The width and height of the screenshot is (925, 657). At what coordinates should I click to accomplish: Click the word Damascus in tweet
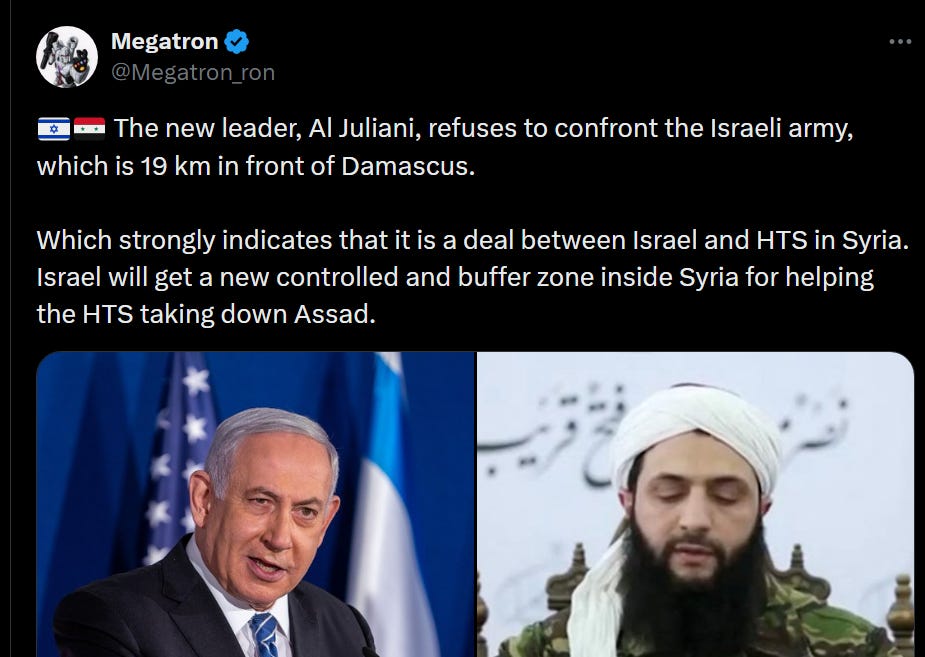(x=408, y=166)
